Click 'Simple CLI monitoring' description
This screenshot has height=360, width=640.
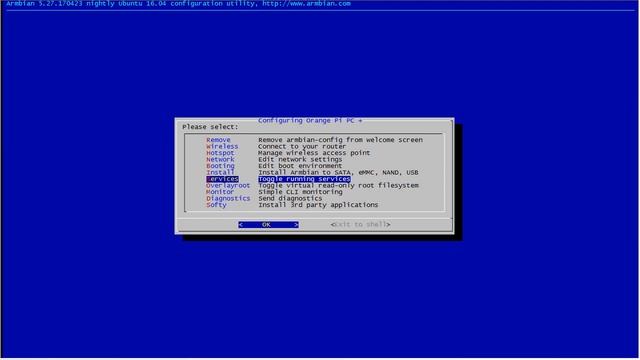(300, 192)
